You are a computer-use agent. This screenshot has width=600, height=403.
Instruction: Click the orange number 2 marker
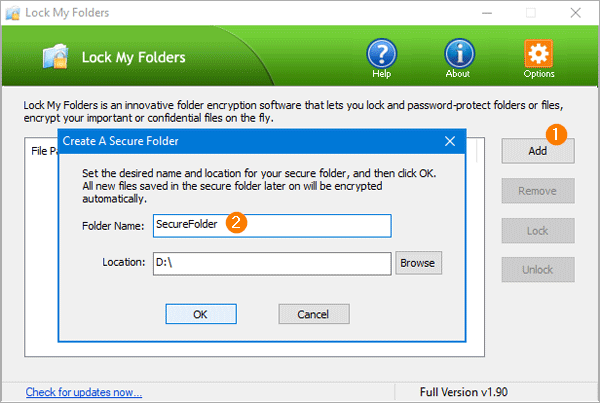237,222
